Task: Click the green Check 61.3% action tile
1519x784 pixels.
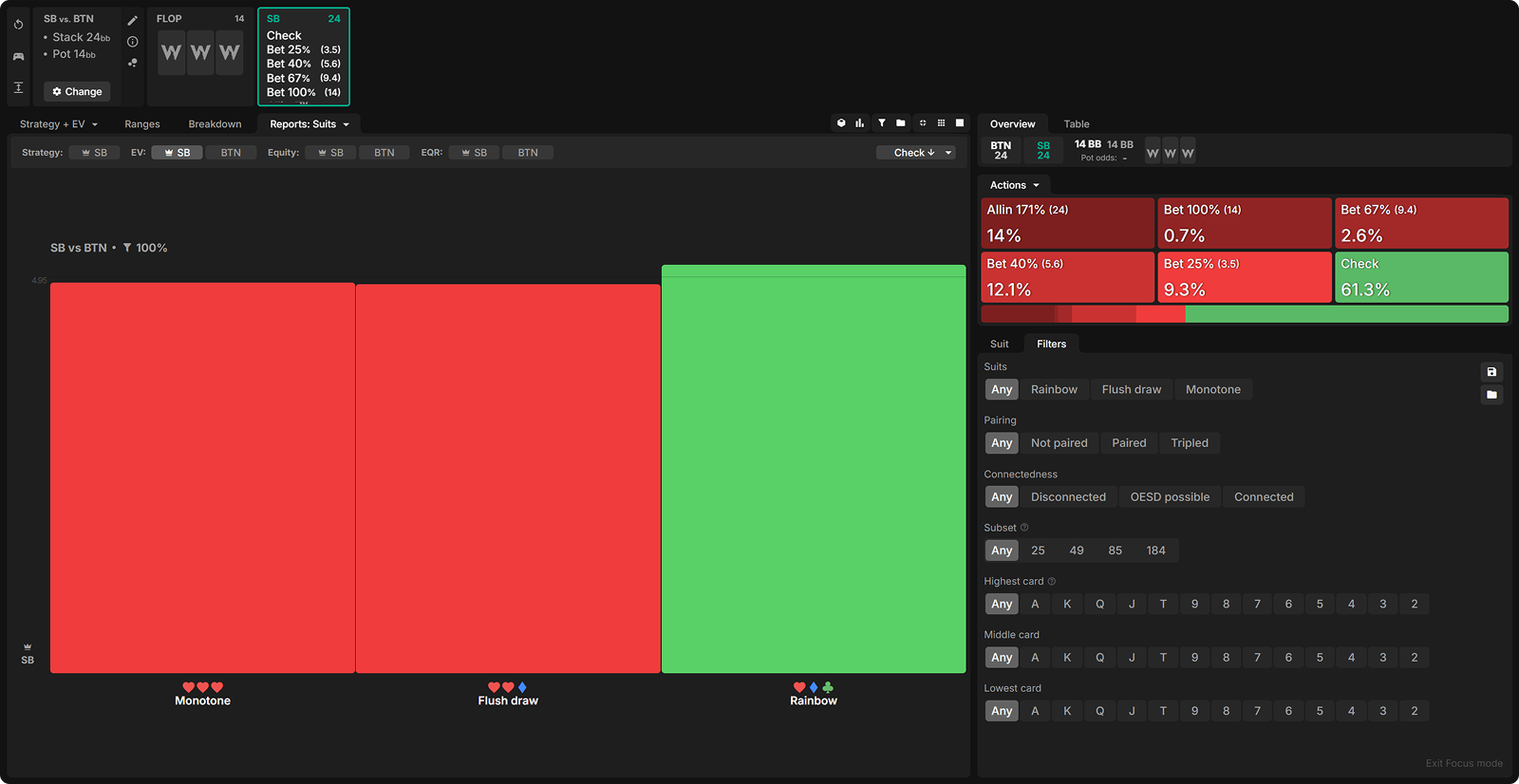Action: pyautogui.click(x=1421, y=277)
